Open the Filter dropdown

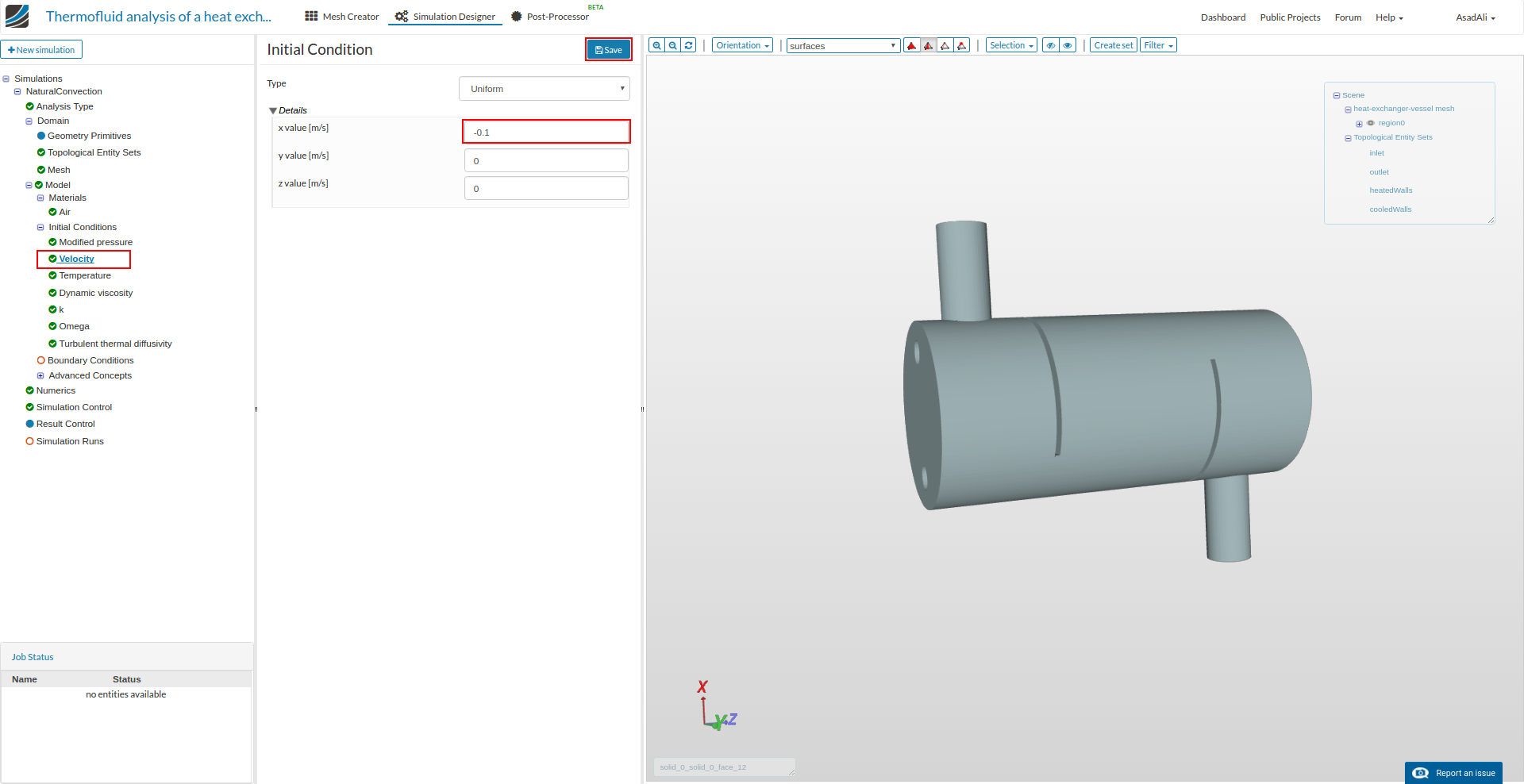(1158, 45)
